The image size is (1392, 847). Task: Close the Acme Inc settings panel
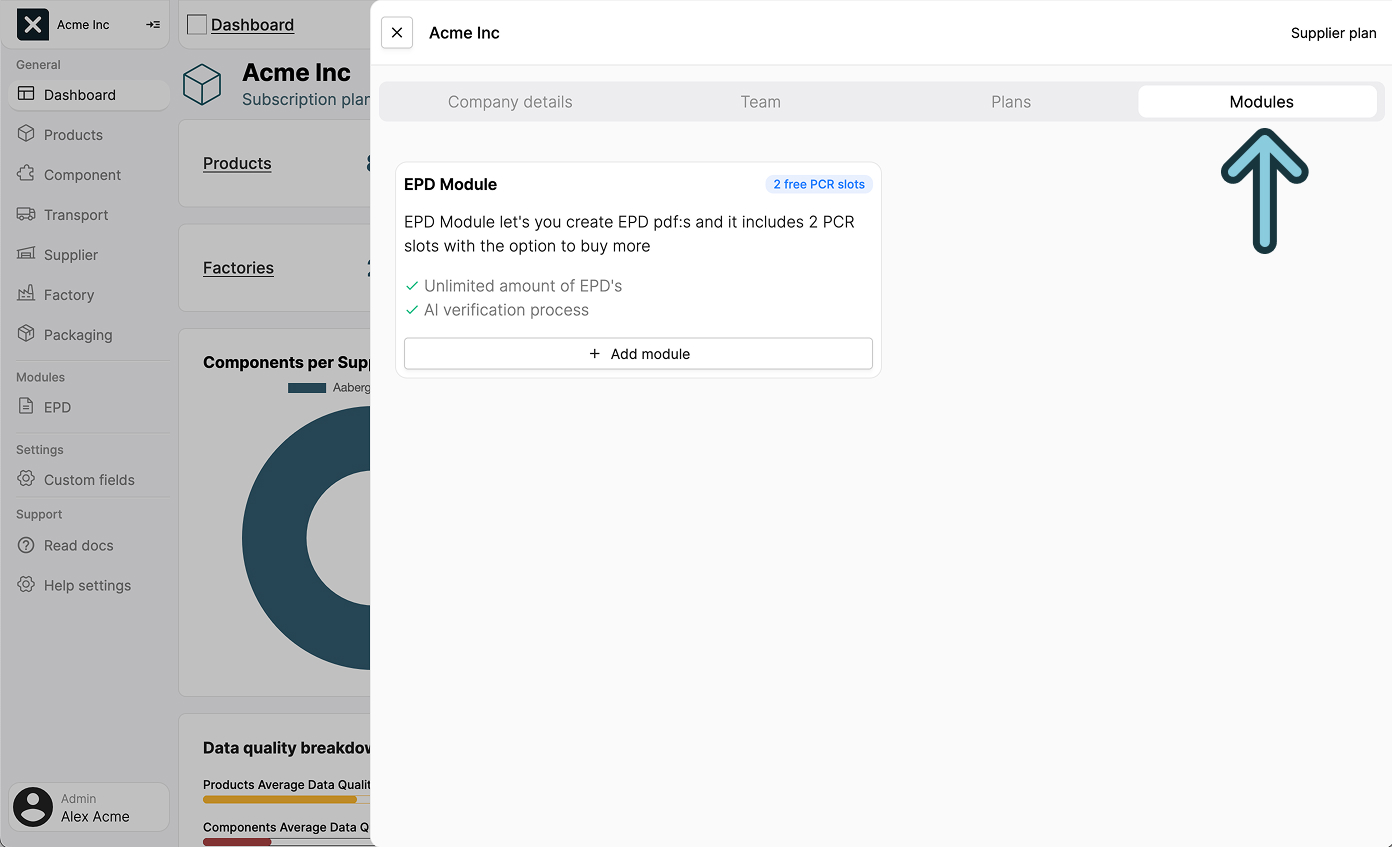[397, 33]
